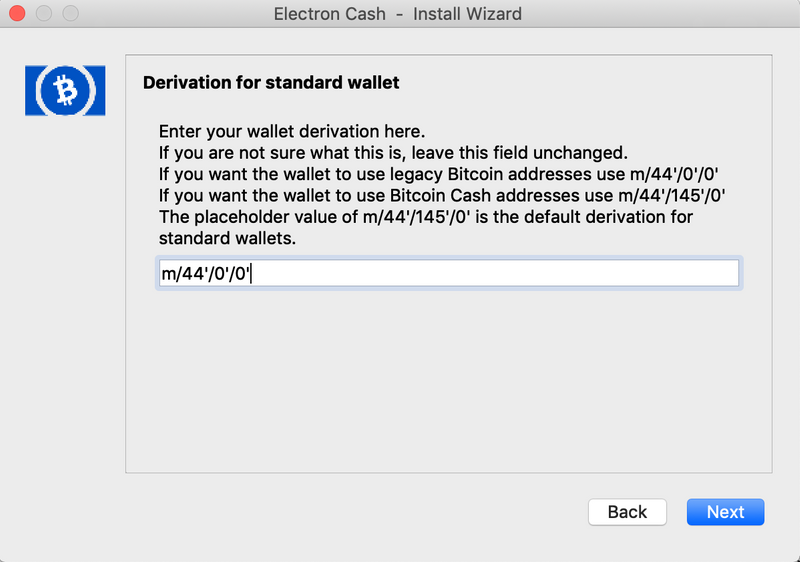Viewport: 800px width, 562px height.
Task: Click the 'Enter your wallet derivation here.' text
Action: coord(292,132)
